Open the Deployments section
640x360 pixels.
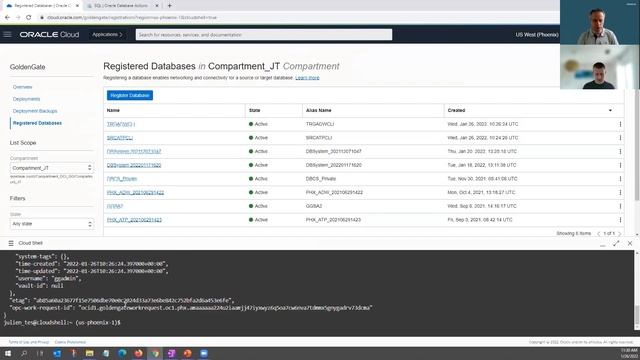27,99
